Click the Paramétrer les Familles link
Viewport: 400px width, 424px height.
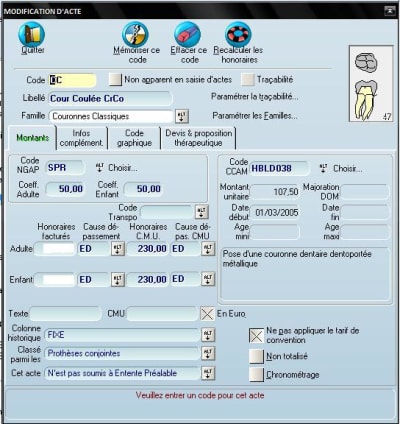255,116
